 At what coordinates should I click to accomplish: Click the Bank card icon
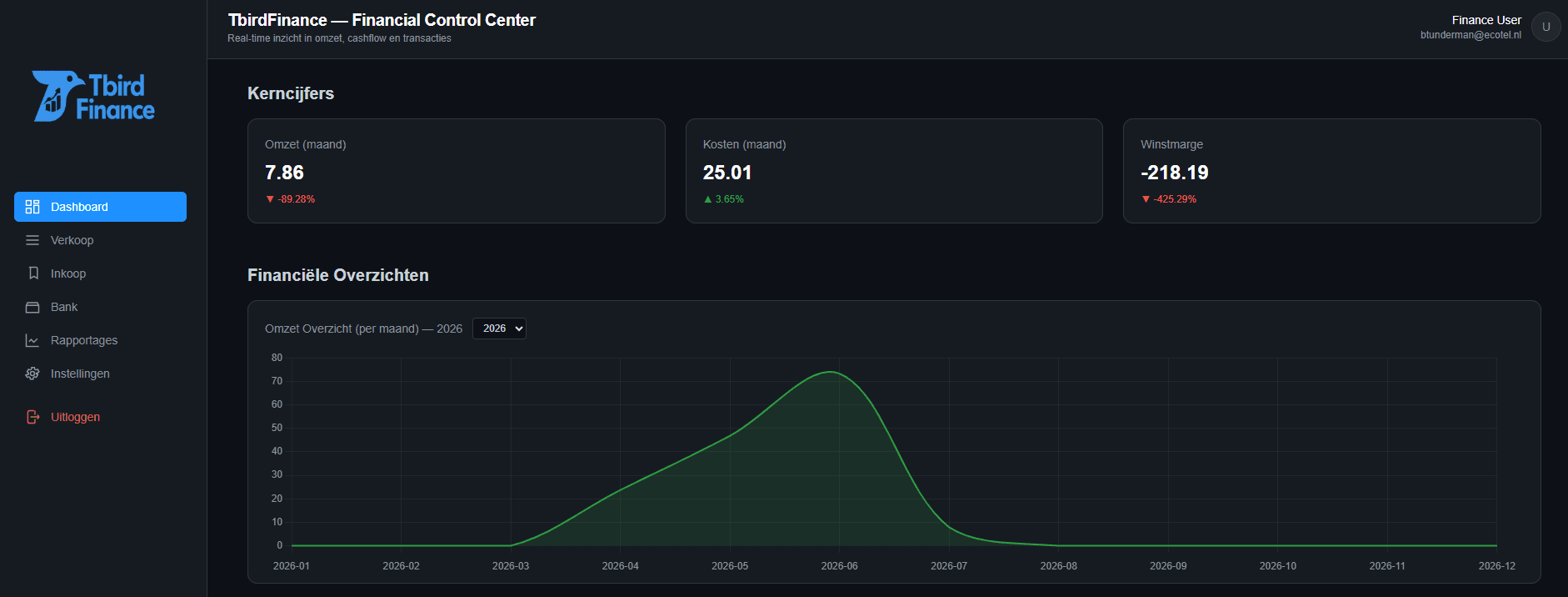(x=32, y=307)
